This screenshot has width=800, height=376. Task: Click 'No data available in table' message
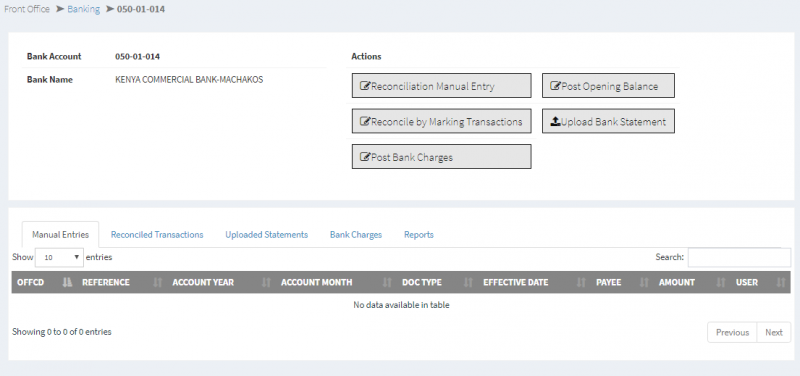pyautogui.click(x=401, y=305)
